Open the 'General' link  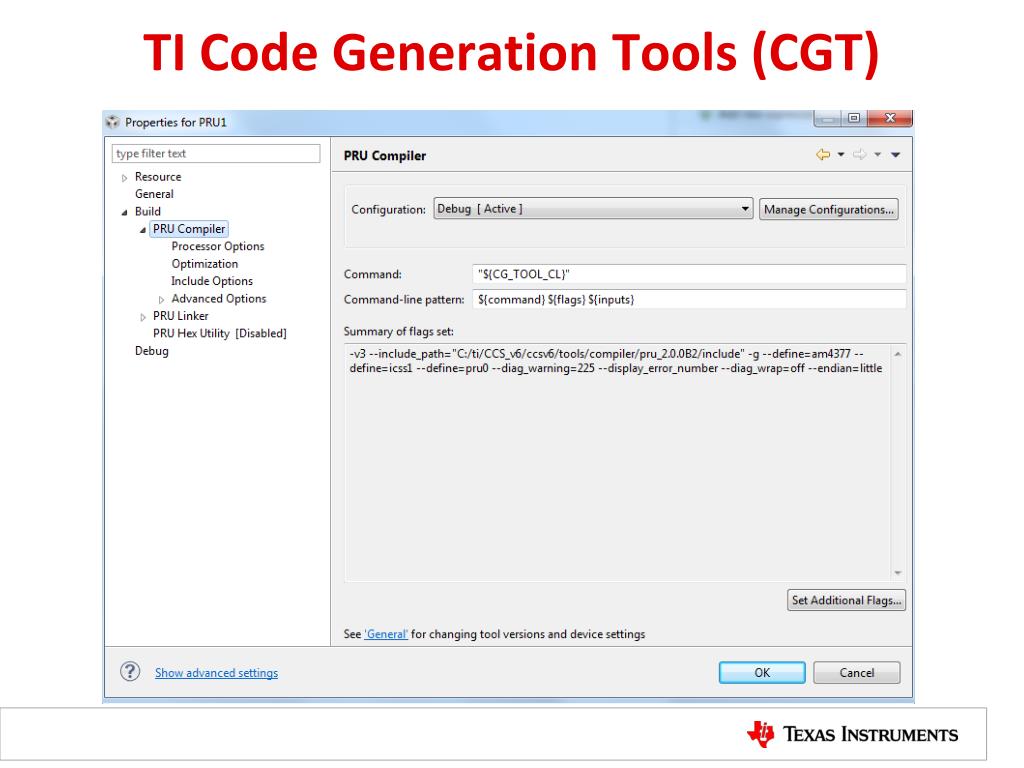click(x=386, y=634)
